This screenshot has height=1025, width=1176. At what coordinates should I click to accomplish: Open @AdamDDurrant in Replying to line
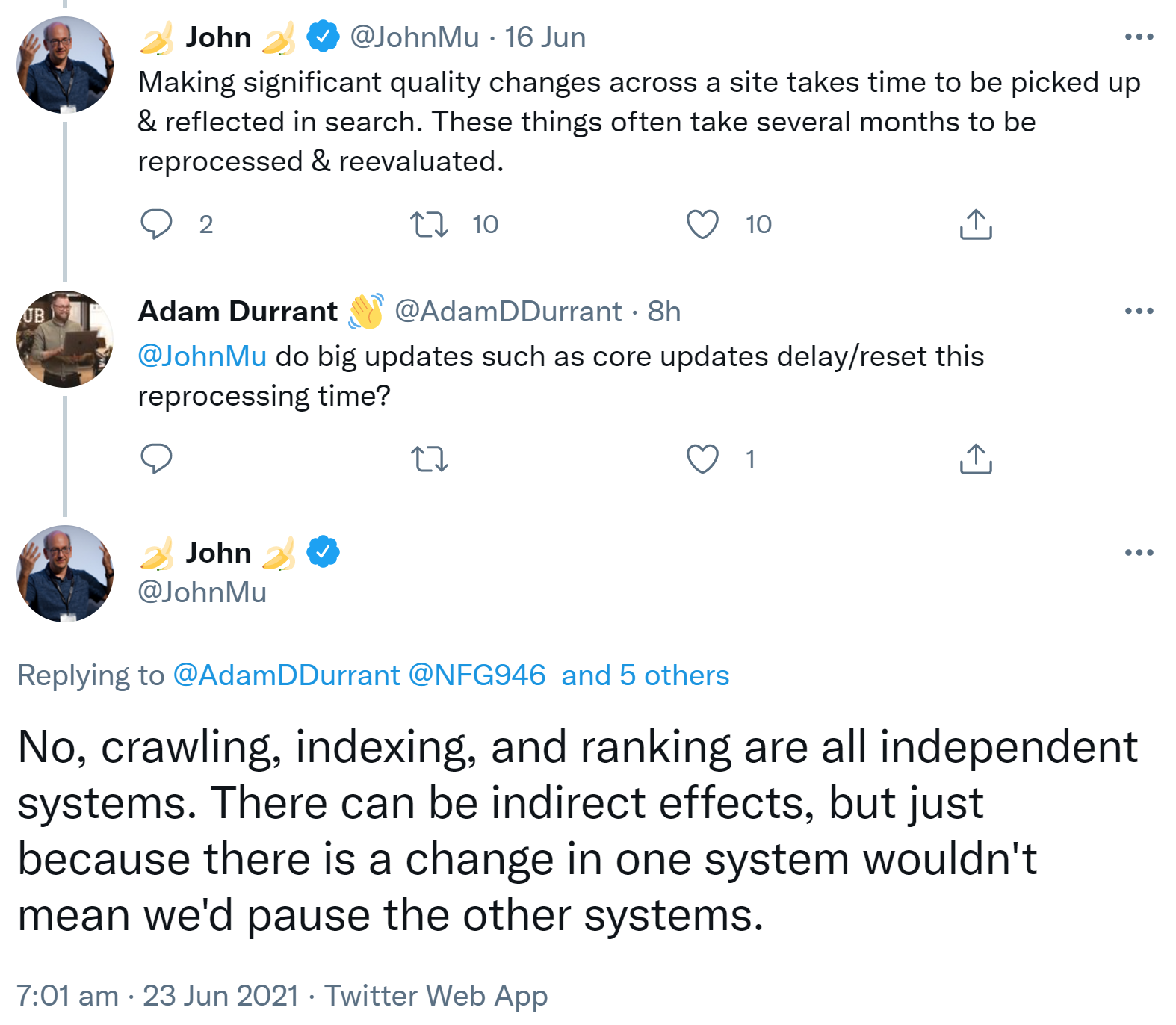286,675
